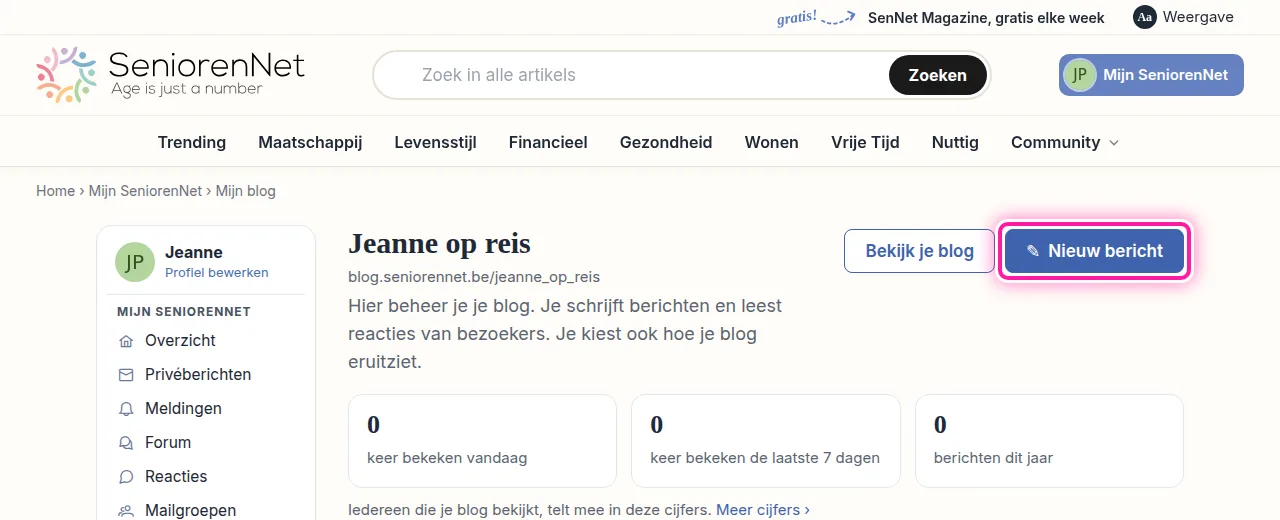1280x520 pixels.
Task: Open the Levensstijl section
Action: tap(435, 142)
